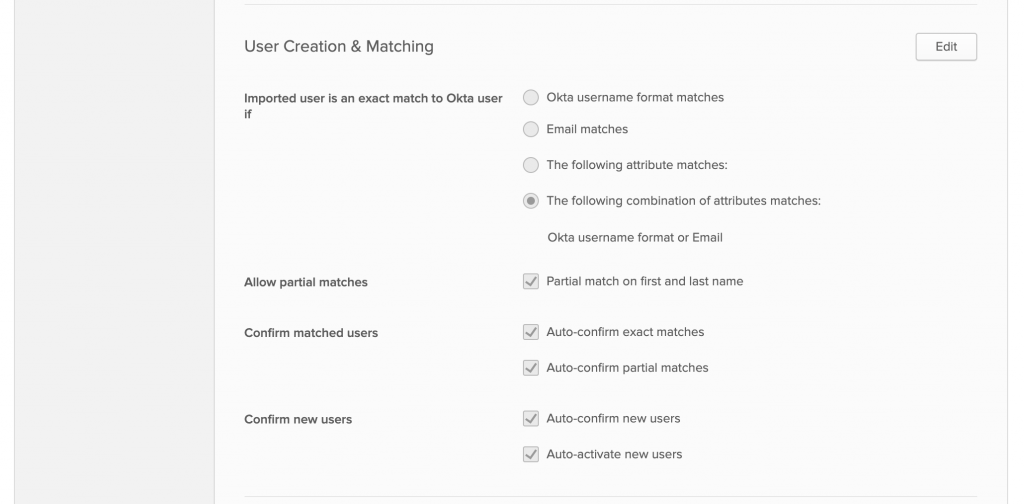Select the Okta username format matches radio button
The width and height of the screenshot is (1024, 504).
tap(531, 97)
